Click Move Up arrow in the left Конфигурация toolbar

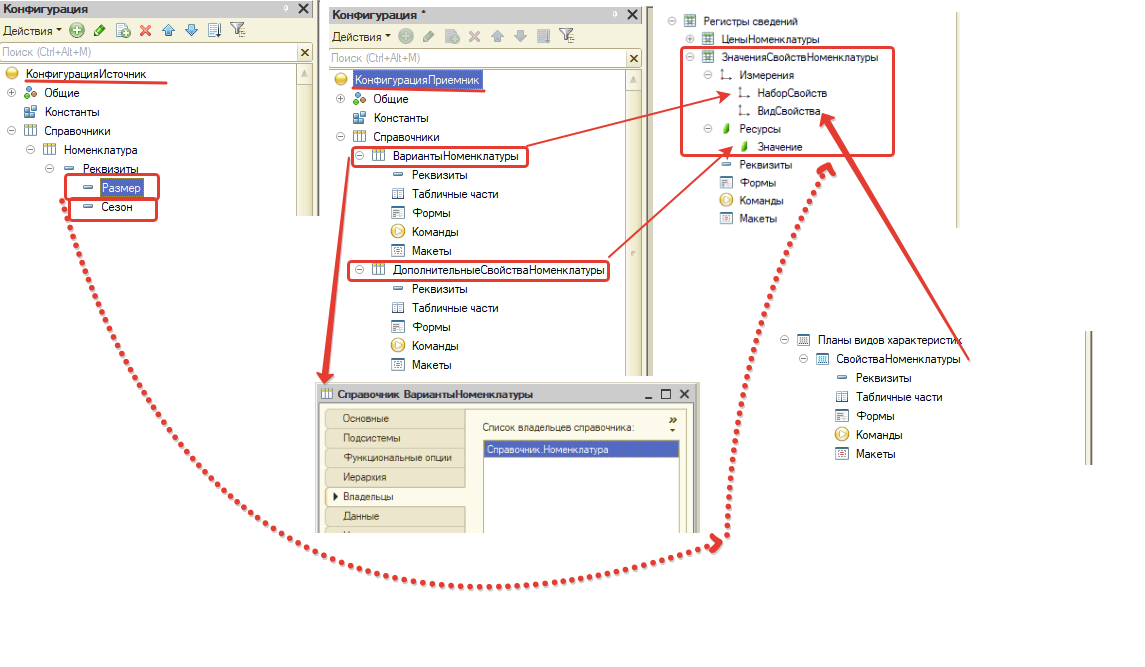pos(169,30)
